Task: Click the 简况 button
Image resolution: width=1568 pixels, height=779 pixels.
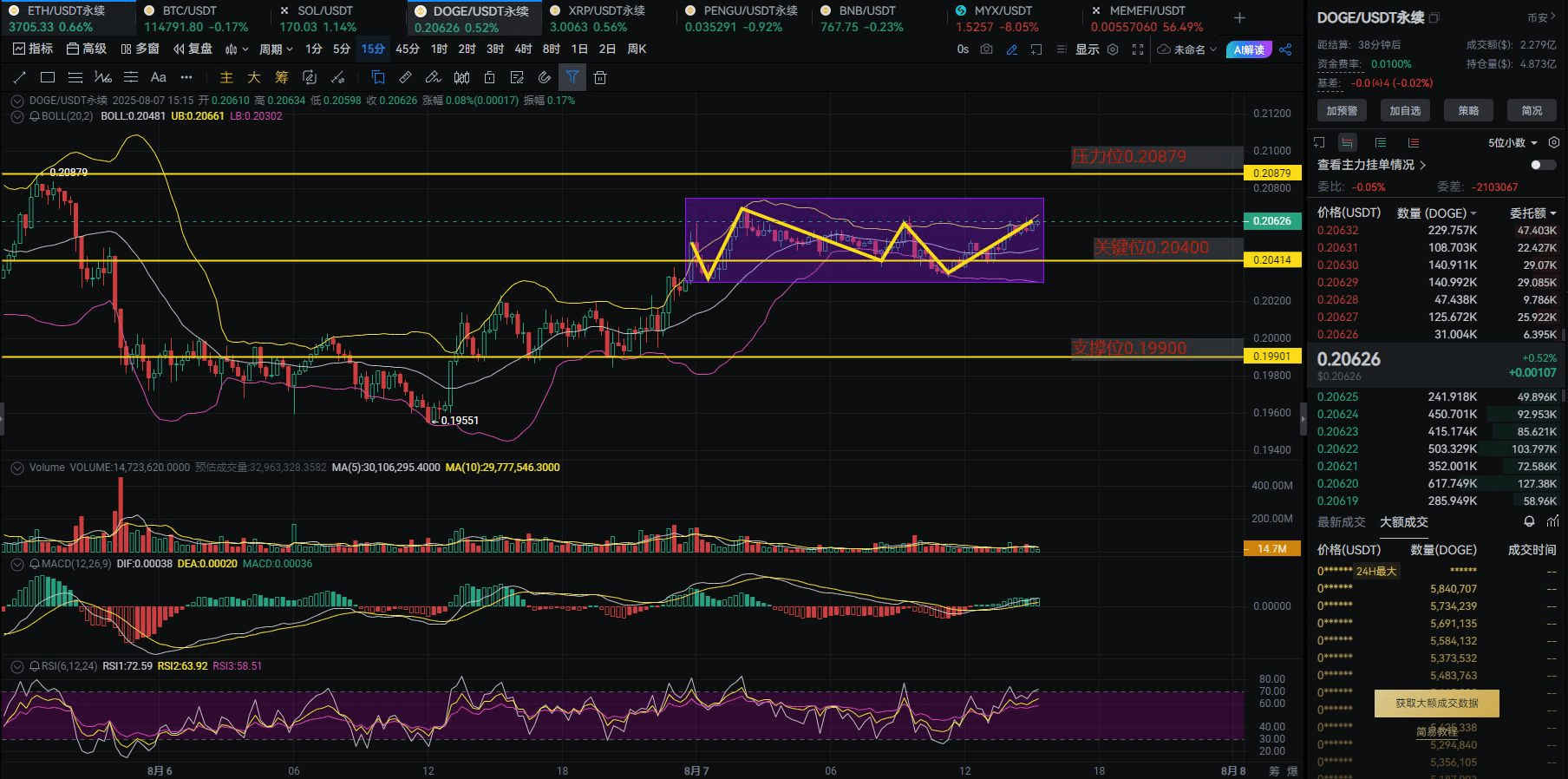Action: (1532, 110)
